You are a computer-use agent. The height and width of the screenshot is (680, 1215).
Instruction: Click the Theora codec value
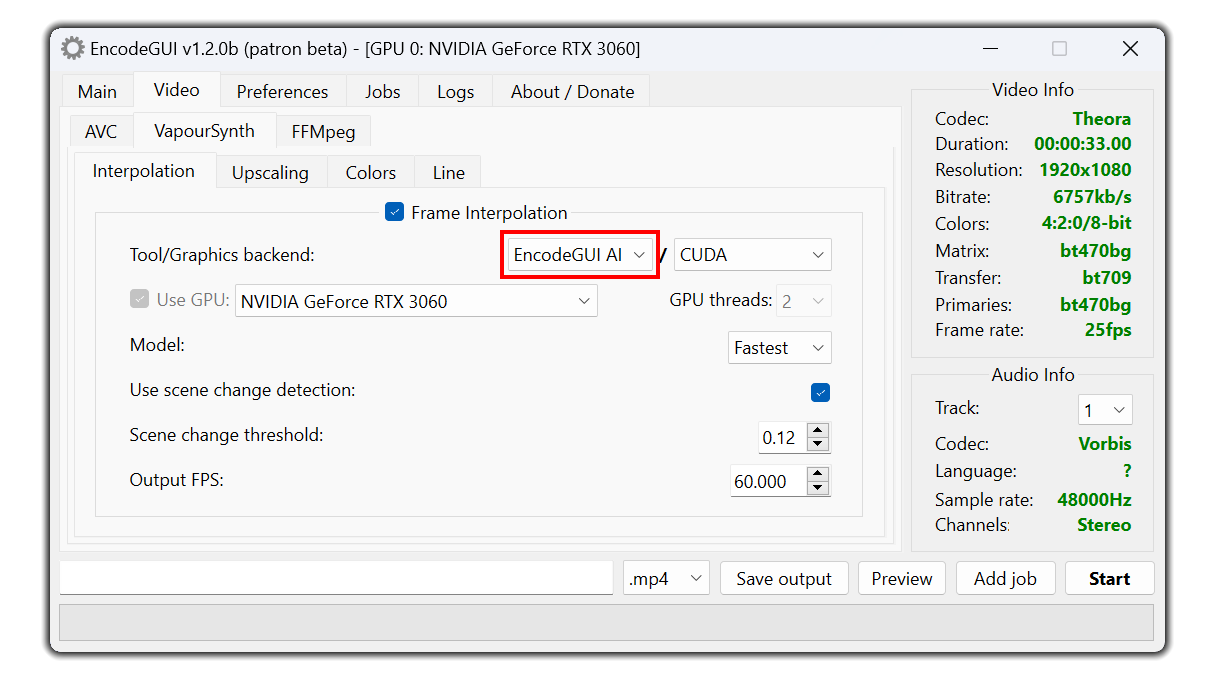click(x=1102, y=119)
